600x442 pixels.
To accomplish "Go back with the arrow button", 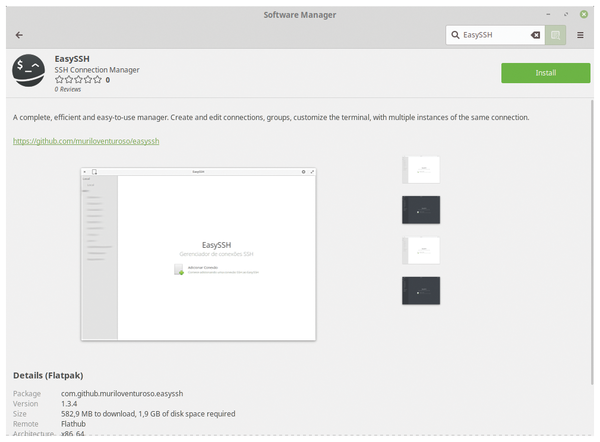I will 19,35.
